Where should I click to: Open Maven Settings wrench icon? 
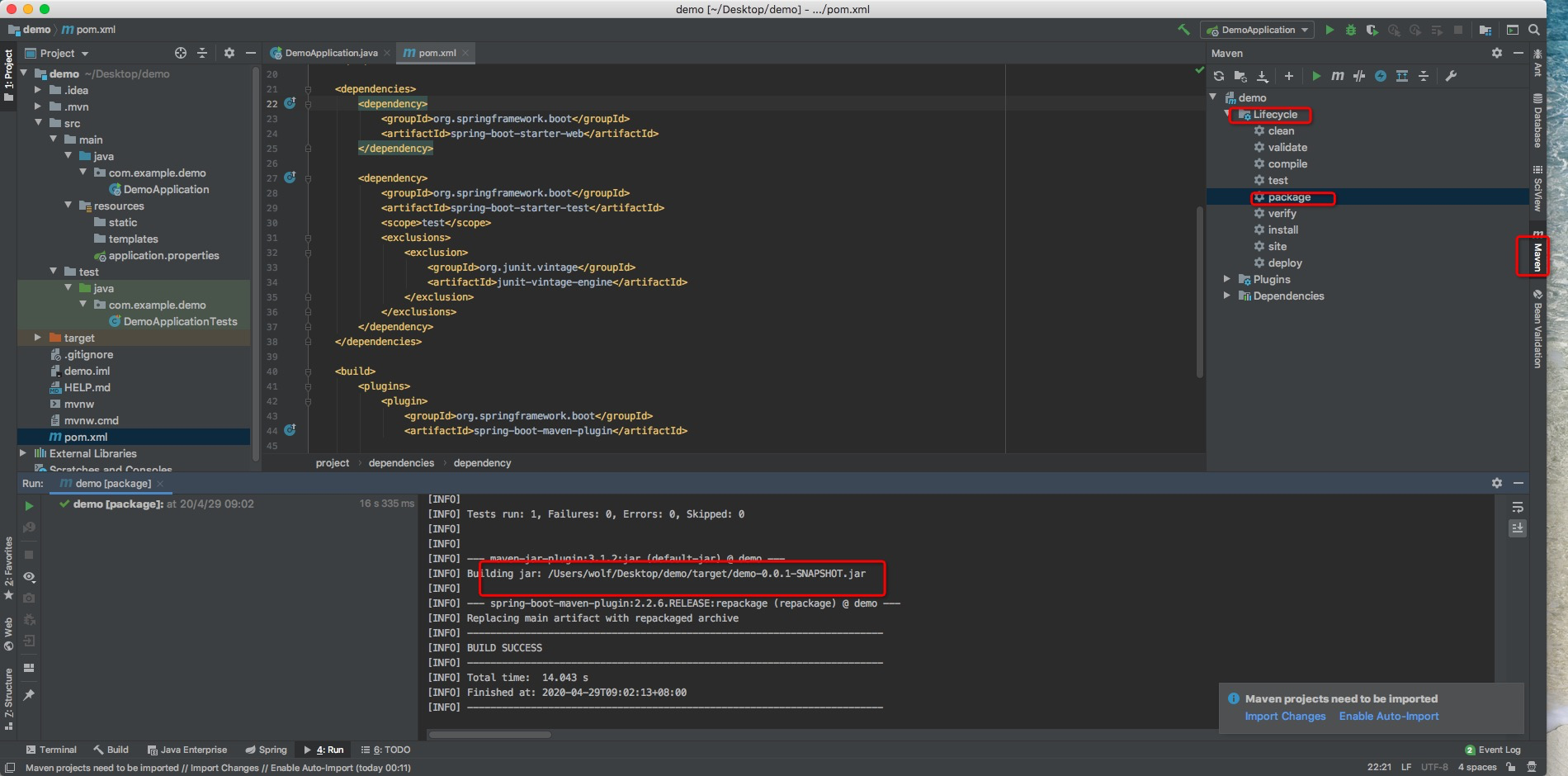(1451, 76)
